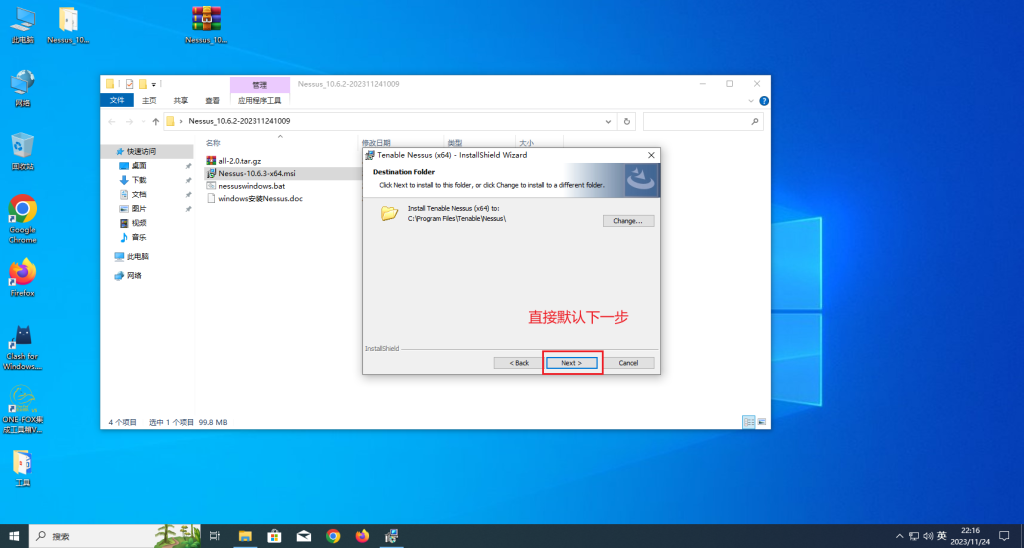
Task: Select Nessus-10.6.3-x64.msi file
Action: coord(256,173)
